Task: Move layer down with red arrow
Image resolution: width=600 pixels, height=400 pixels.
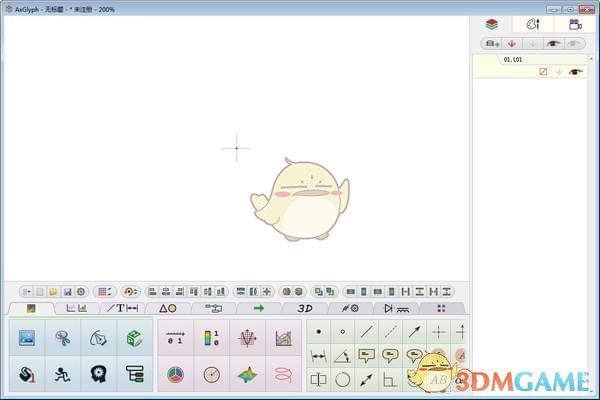Action: coord(512,44)
